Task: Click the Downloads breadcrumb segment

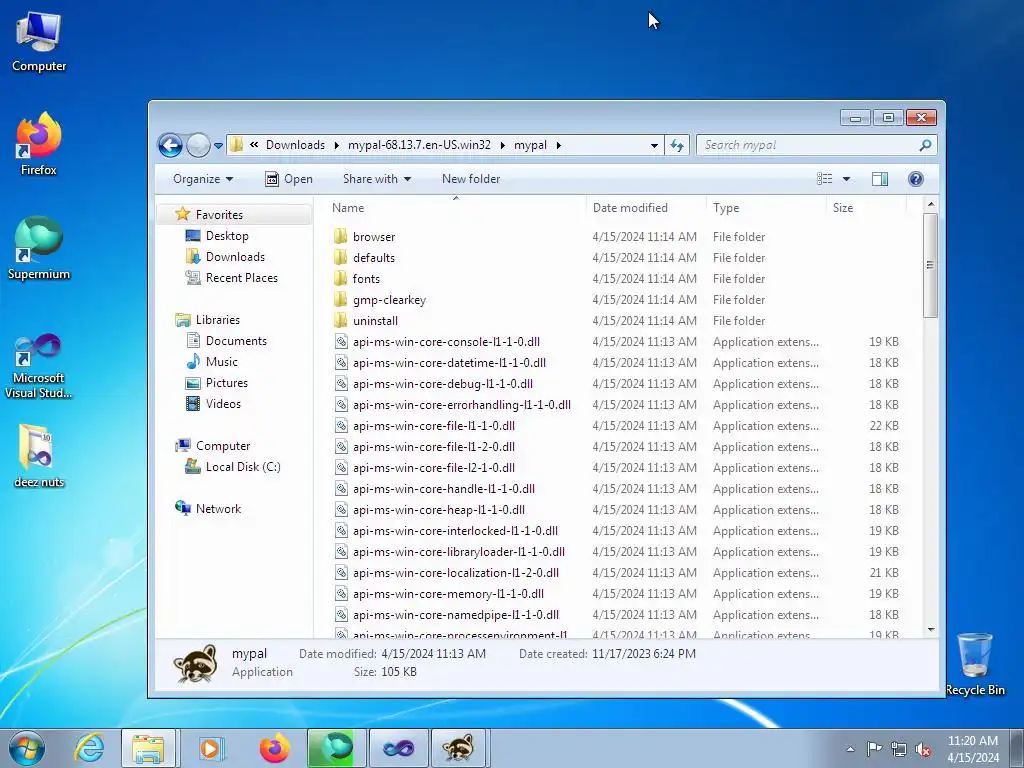Action: pos(295,145)
